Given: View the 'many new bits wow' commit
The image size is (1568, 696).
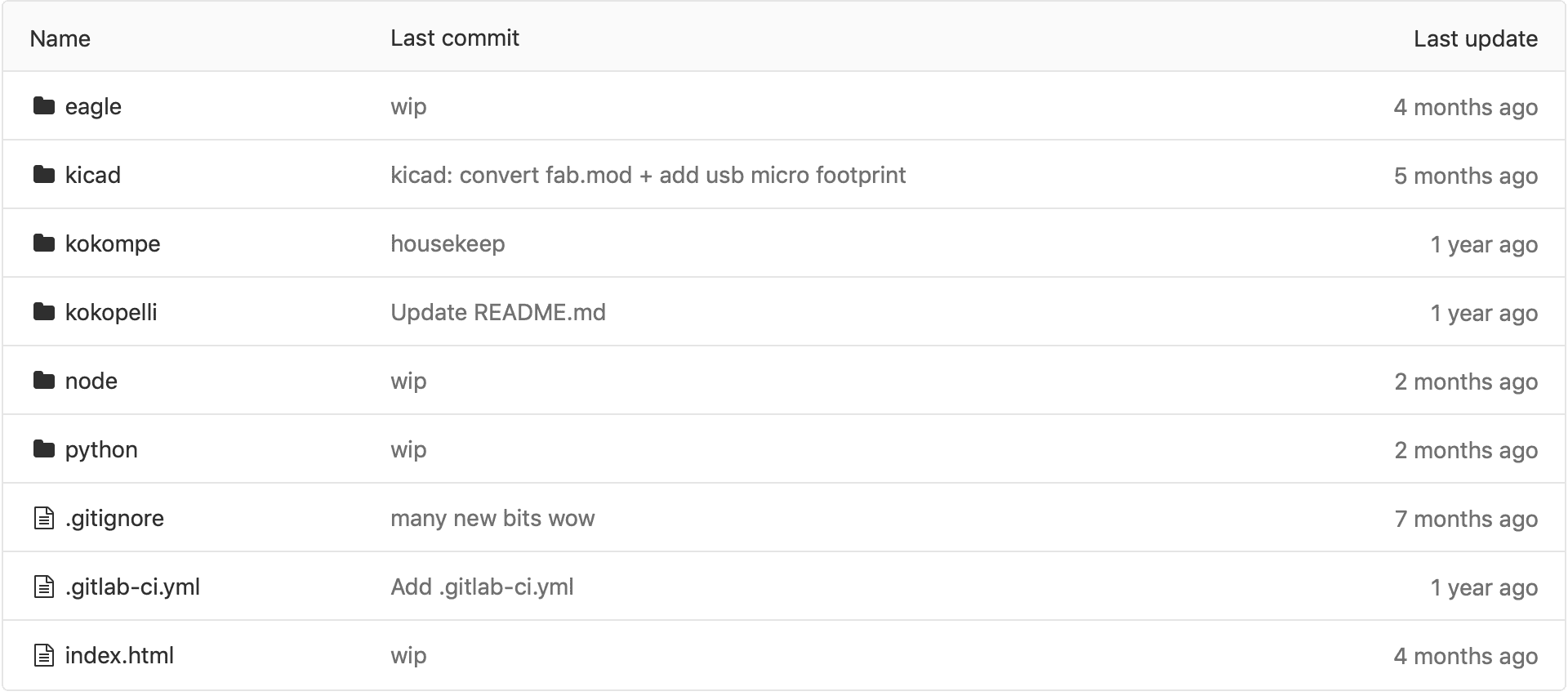Looking at the screenshot, I should 492,519.
